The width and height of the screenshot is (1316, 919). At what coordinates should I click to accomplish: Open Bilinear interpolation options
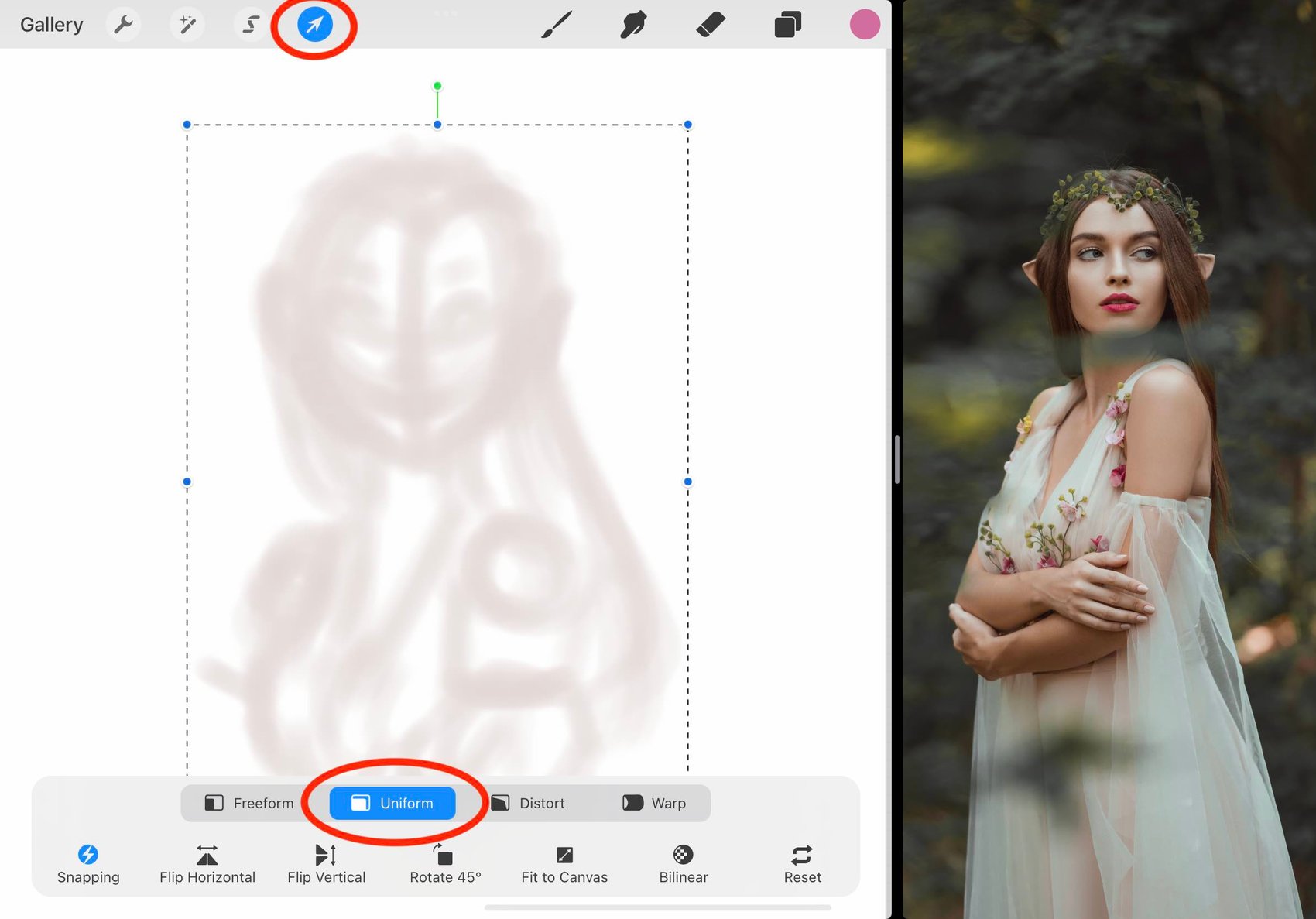(684, 864)
